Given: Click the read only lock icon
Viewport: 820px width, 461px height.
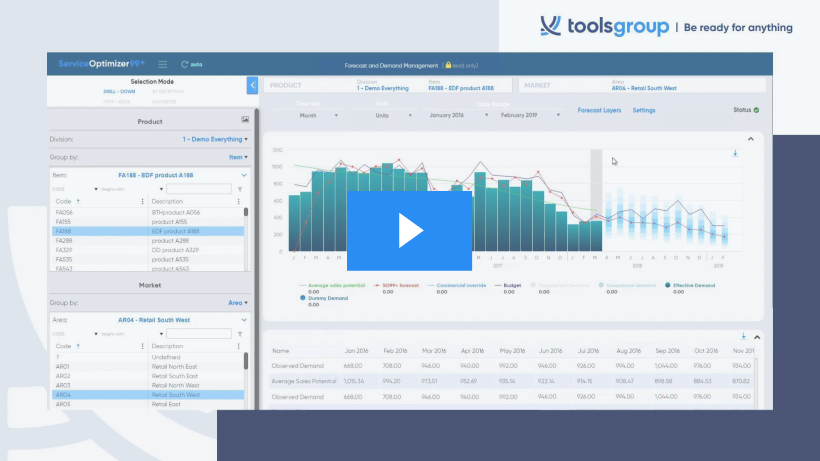Looking at the screenshot, I should pyautogui.click(x=448, y=65).
